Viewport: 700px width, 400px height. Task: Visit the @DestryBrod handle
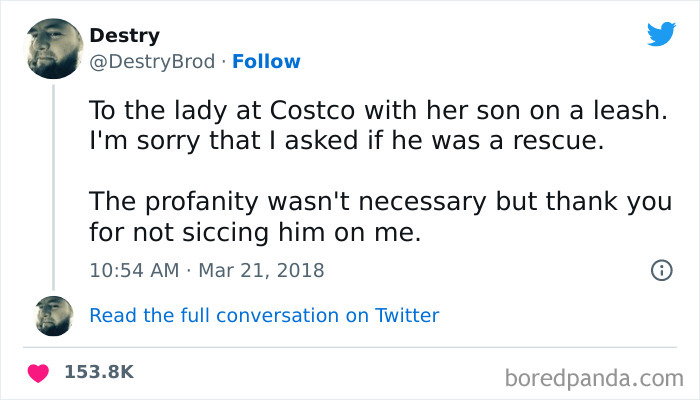pos(152,62)
